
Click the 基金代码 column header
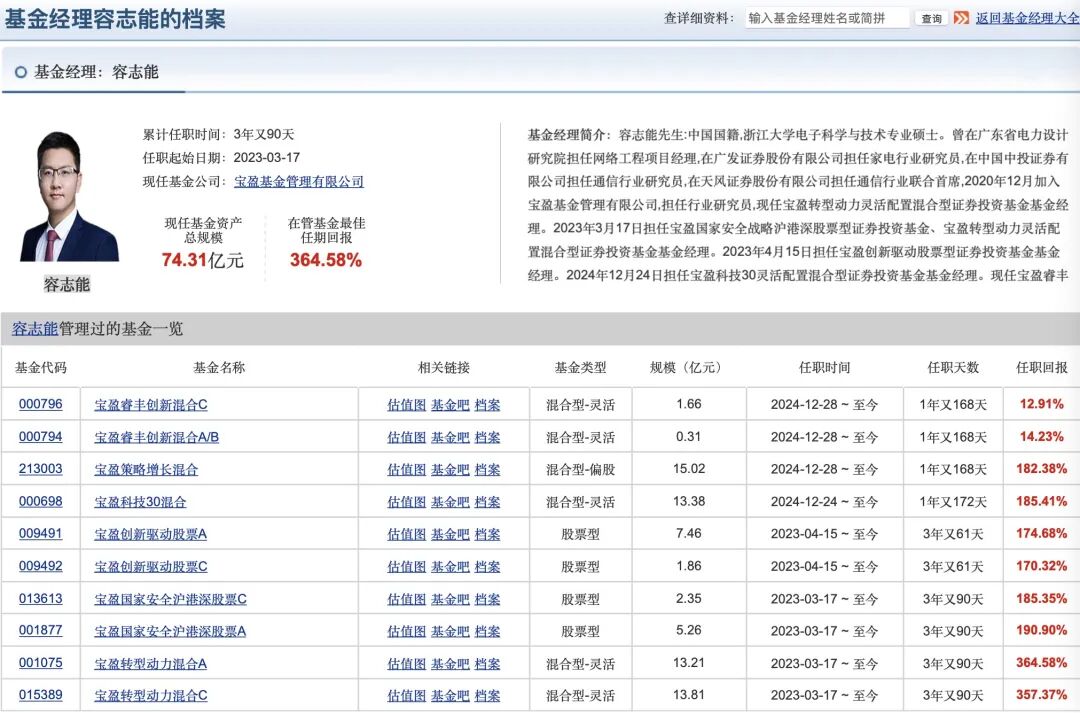41,368
